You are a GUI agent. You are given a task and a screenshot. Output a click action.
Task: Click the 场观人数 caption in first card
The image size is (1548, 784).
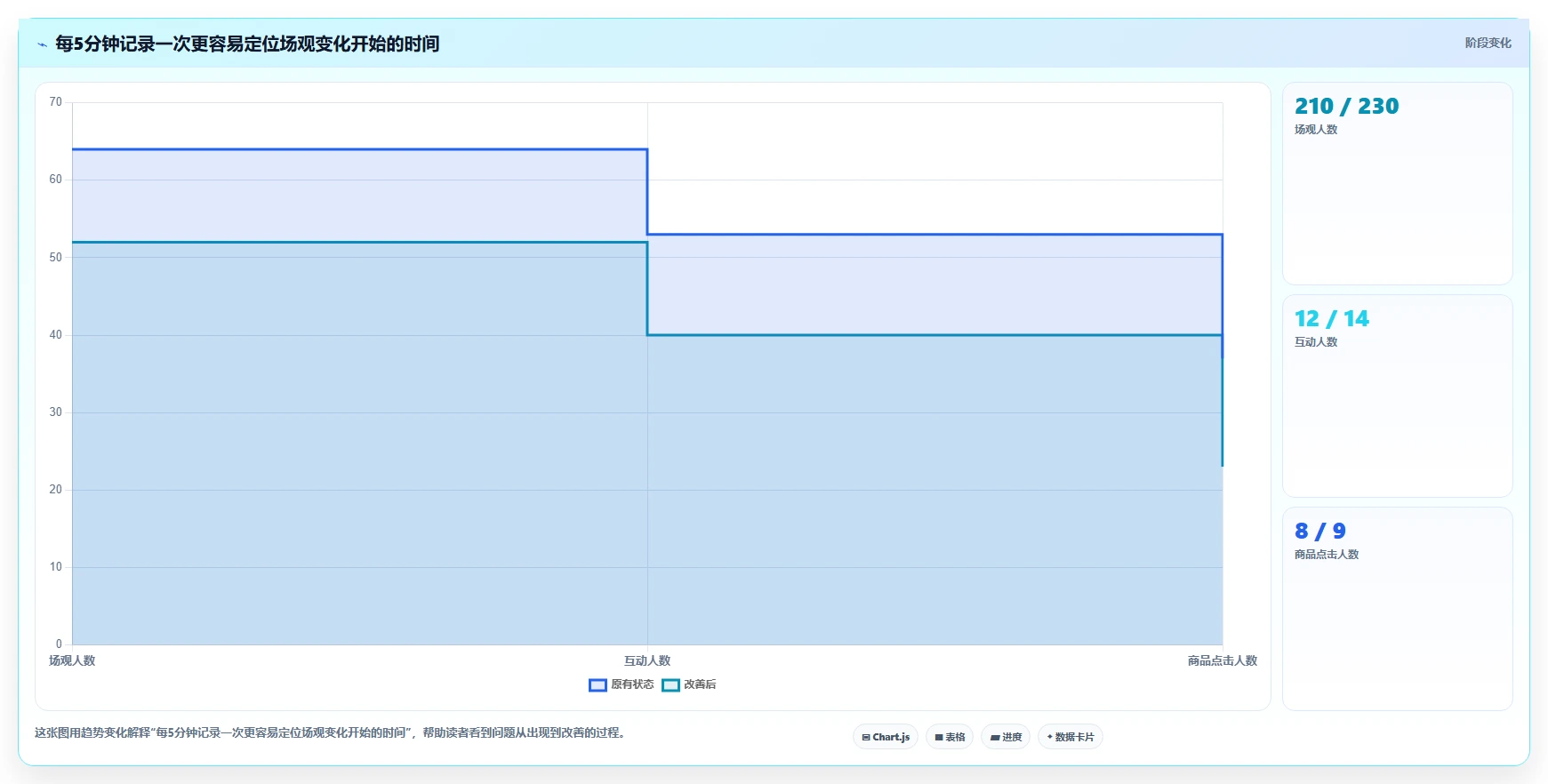click(x=1316, y=130)
